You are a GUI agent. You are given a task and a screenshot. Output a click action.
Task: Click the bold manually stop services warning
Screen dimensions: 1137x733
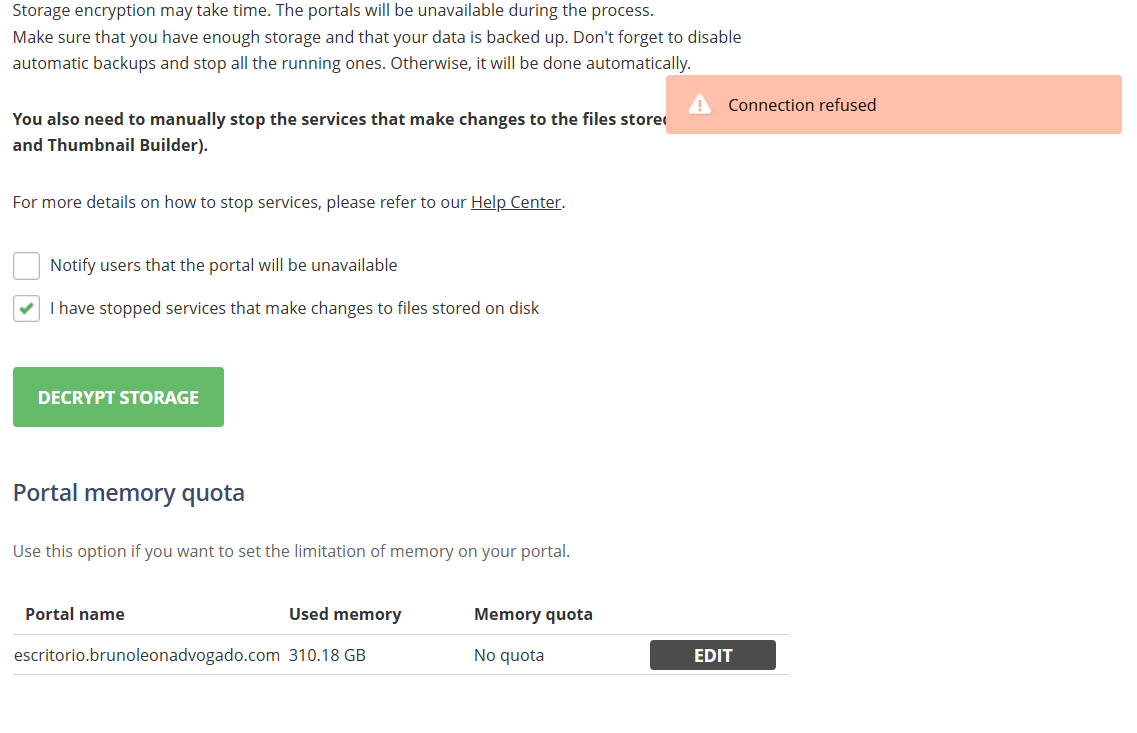[340, 120]
